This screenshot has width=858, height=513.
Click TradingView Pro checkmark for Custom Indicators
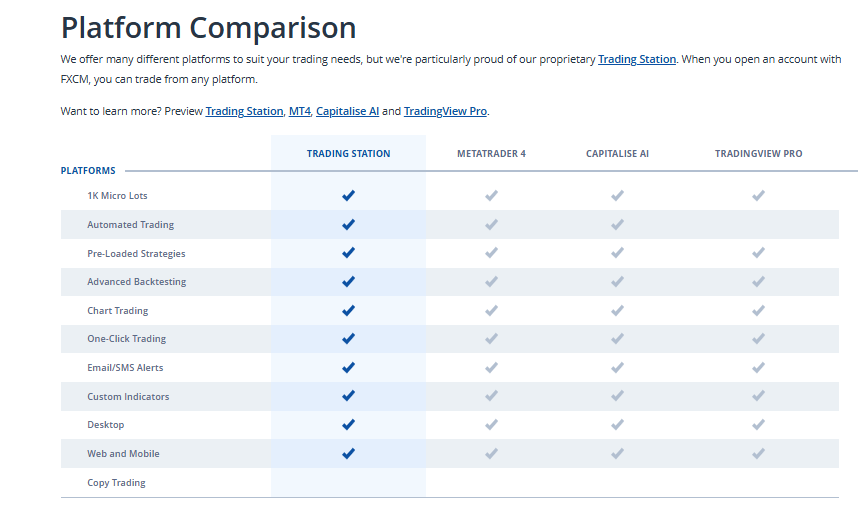[x=758, y=395]
